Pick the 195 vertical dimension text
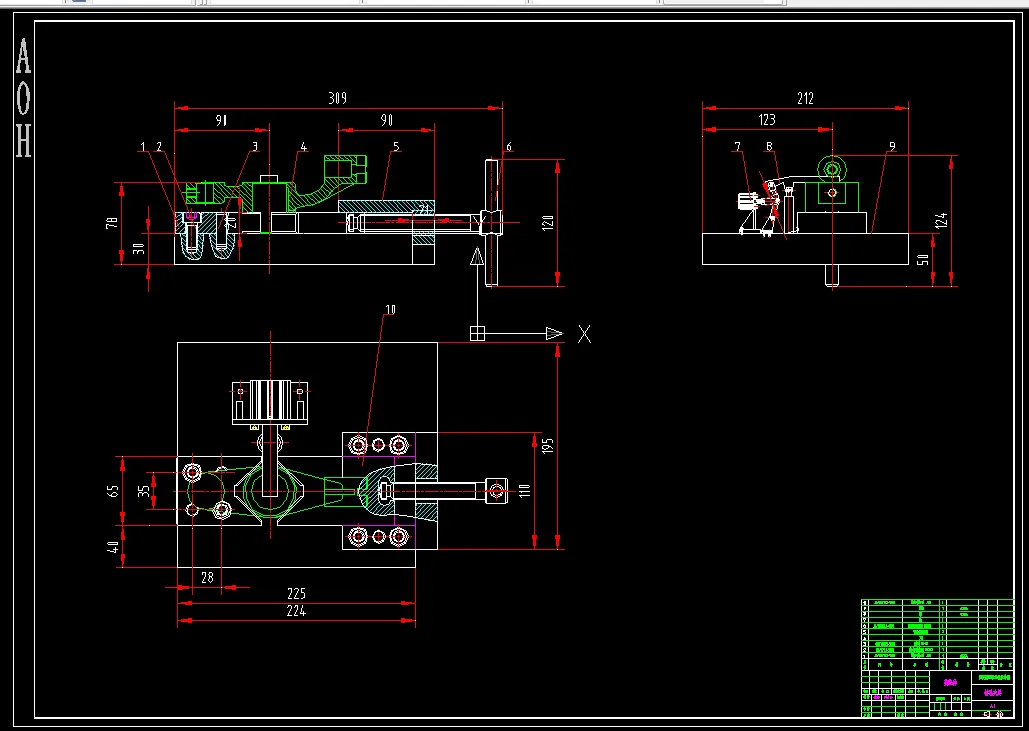The width and height of the screenshot is (1029, 731). pyautogui.click(x=549, y=446)
